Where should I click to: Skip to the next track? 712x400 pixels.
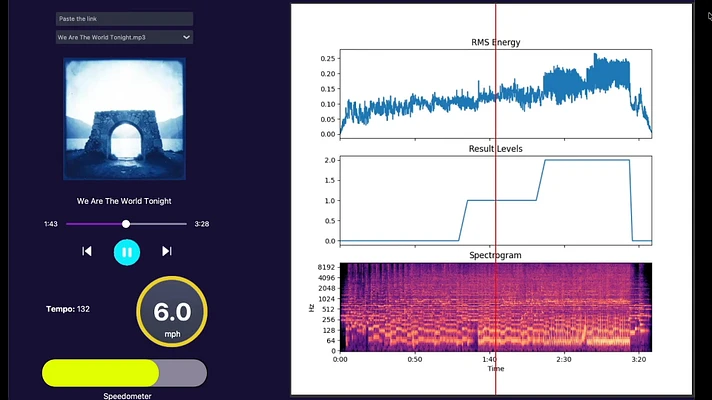[x=167, y=251]
